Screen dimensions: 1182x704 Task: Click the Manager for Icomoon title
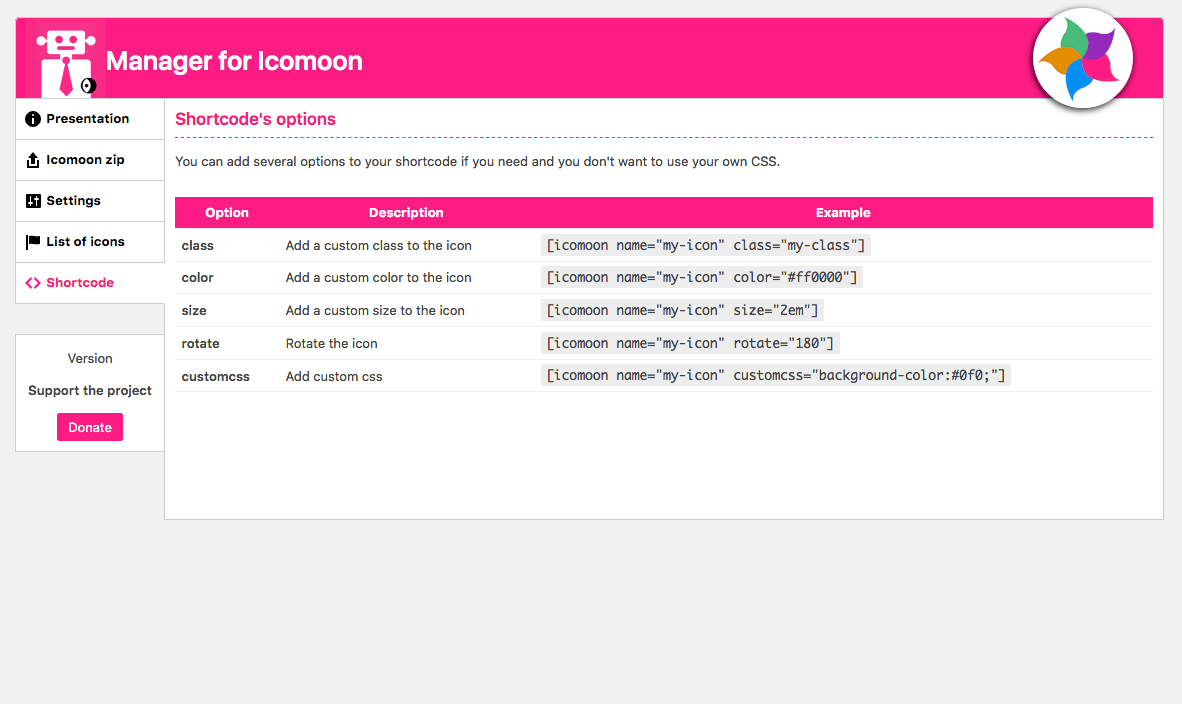tap(234, 61)
